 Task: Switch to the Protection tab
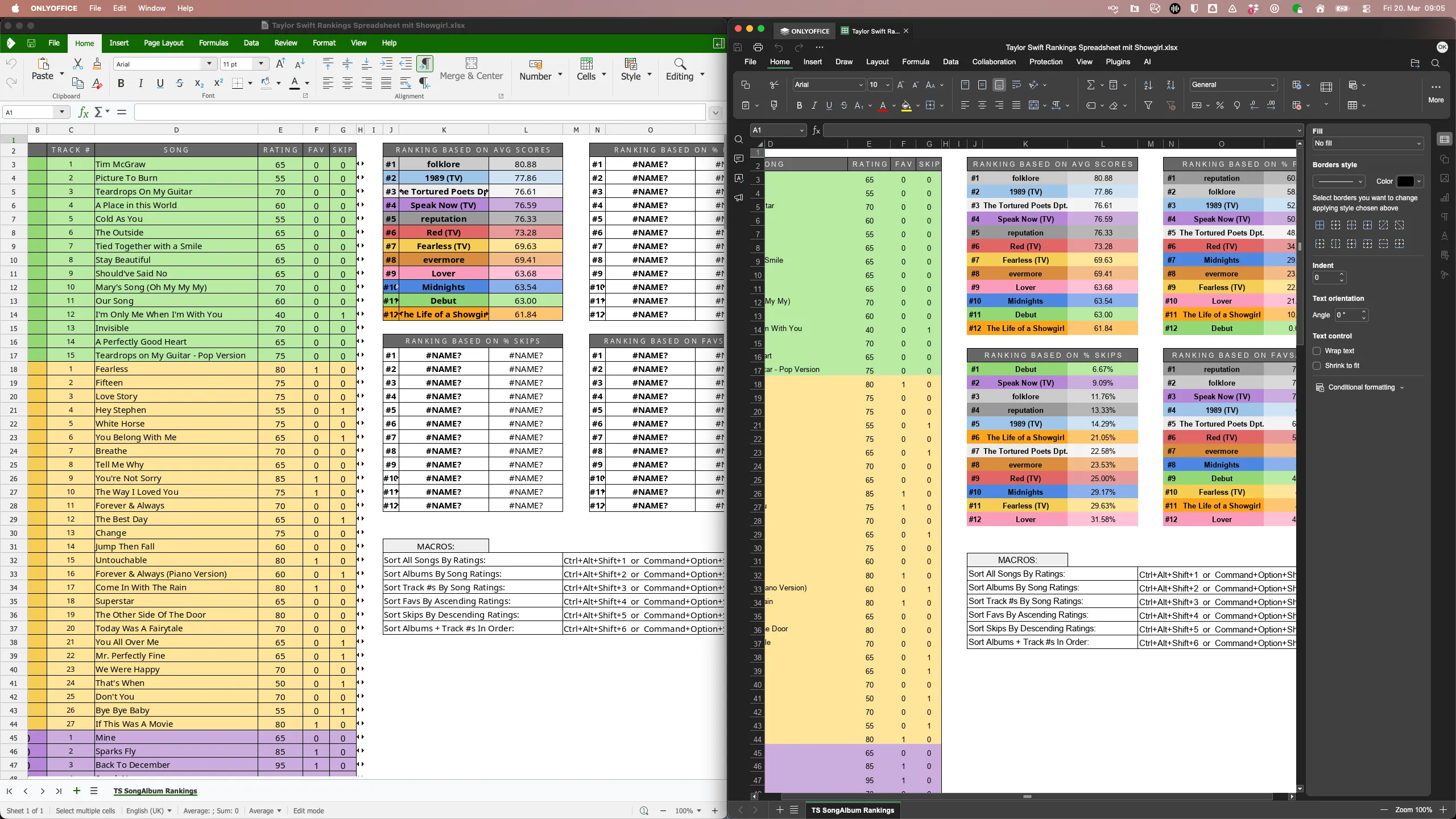[x=1045, y=61]
